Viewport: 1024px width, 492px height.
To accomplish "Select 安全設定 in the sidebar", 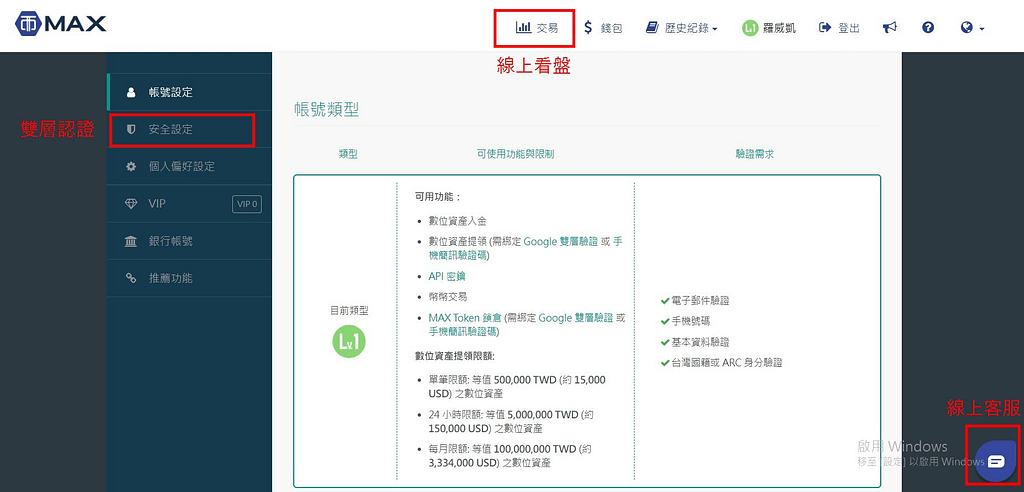I will pyautogui.click(x=189, y=129).
